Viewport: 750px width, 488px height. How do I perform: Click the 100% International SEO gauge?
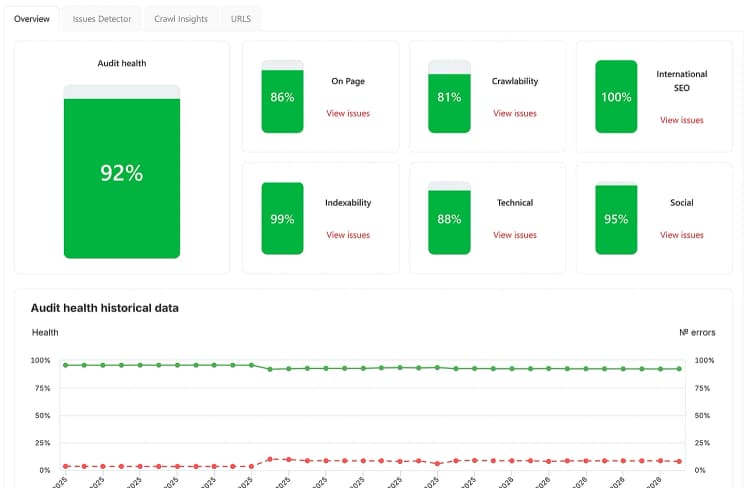[616, 96]
